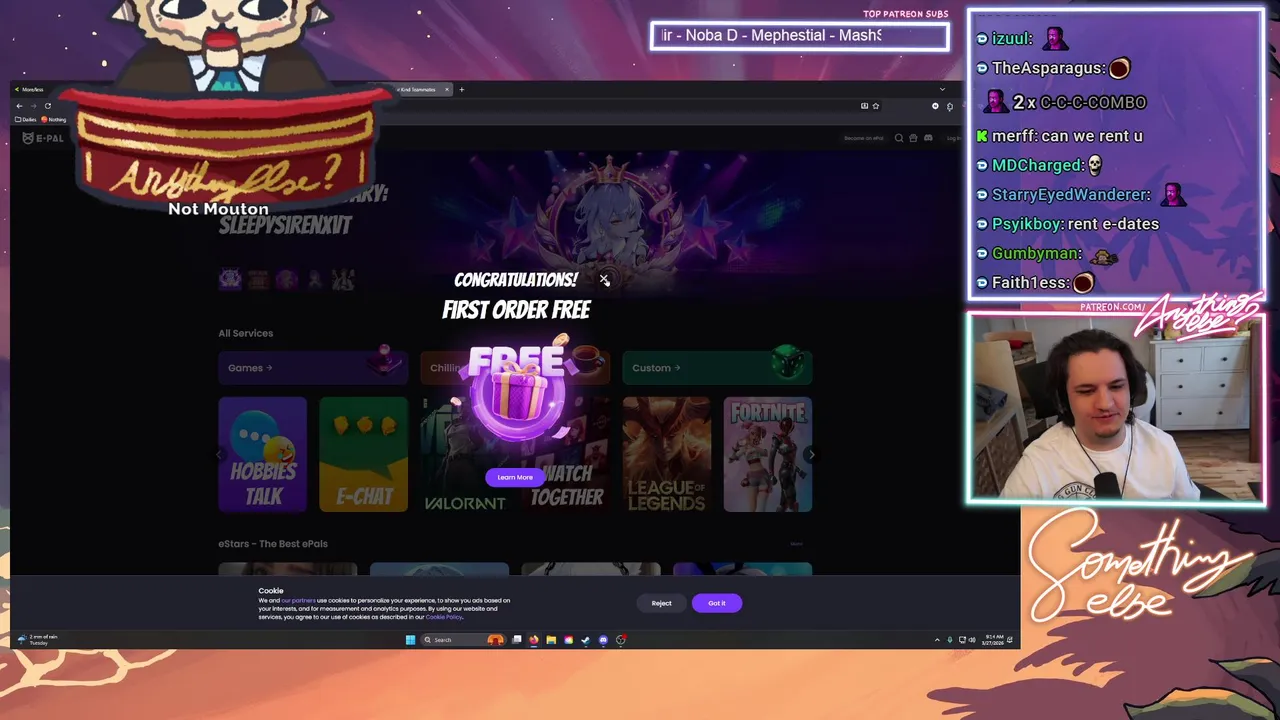Reject cookies in the cookie banner

tap(662, 603)
